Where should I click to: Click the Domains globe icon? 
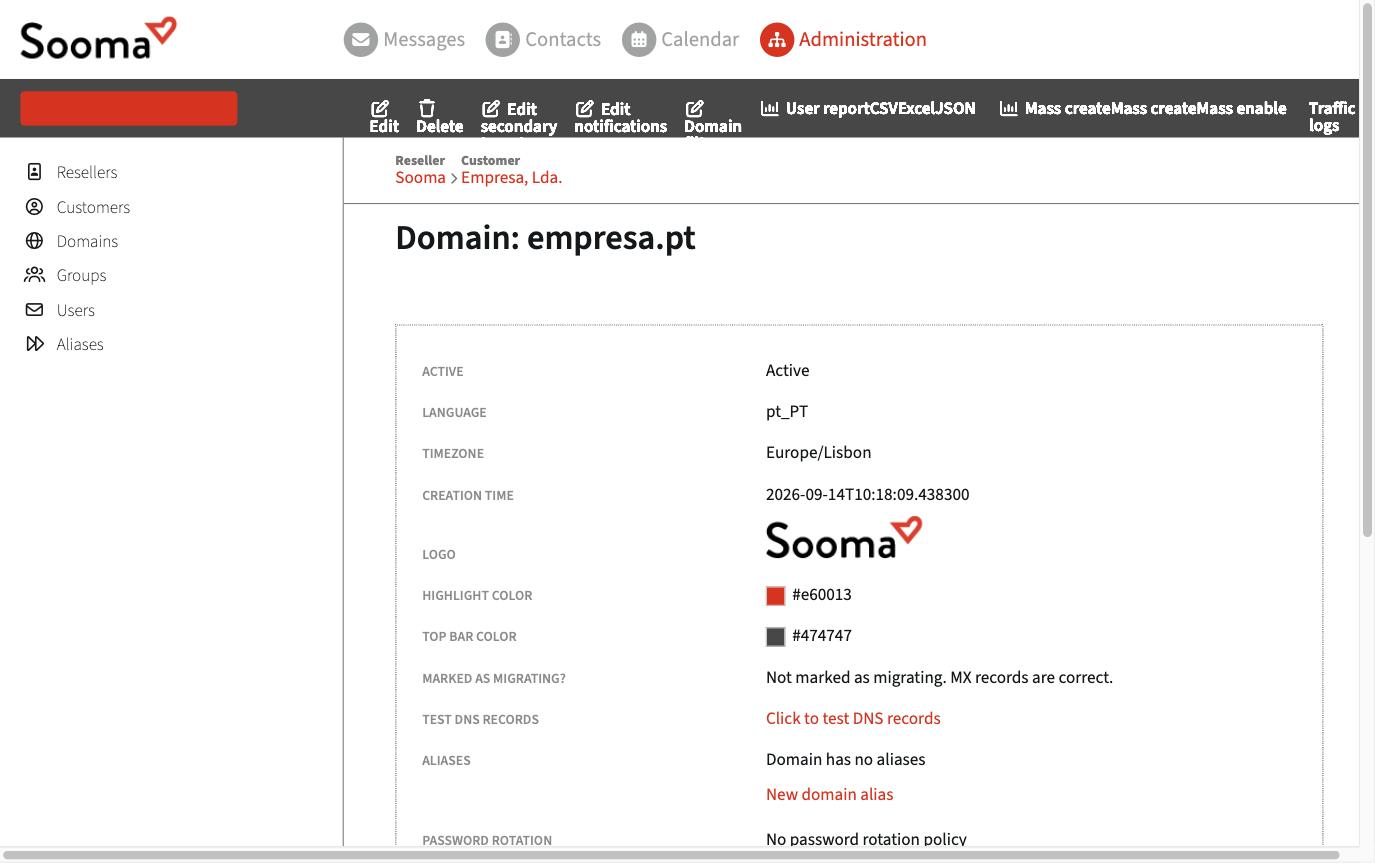34,241
